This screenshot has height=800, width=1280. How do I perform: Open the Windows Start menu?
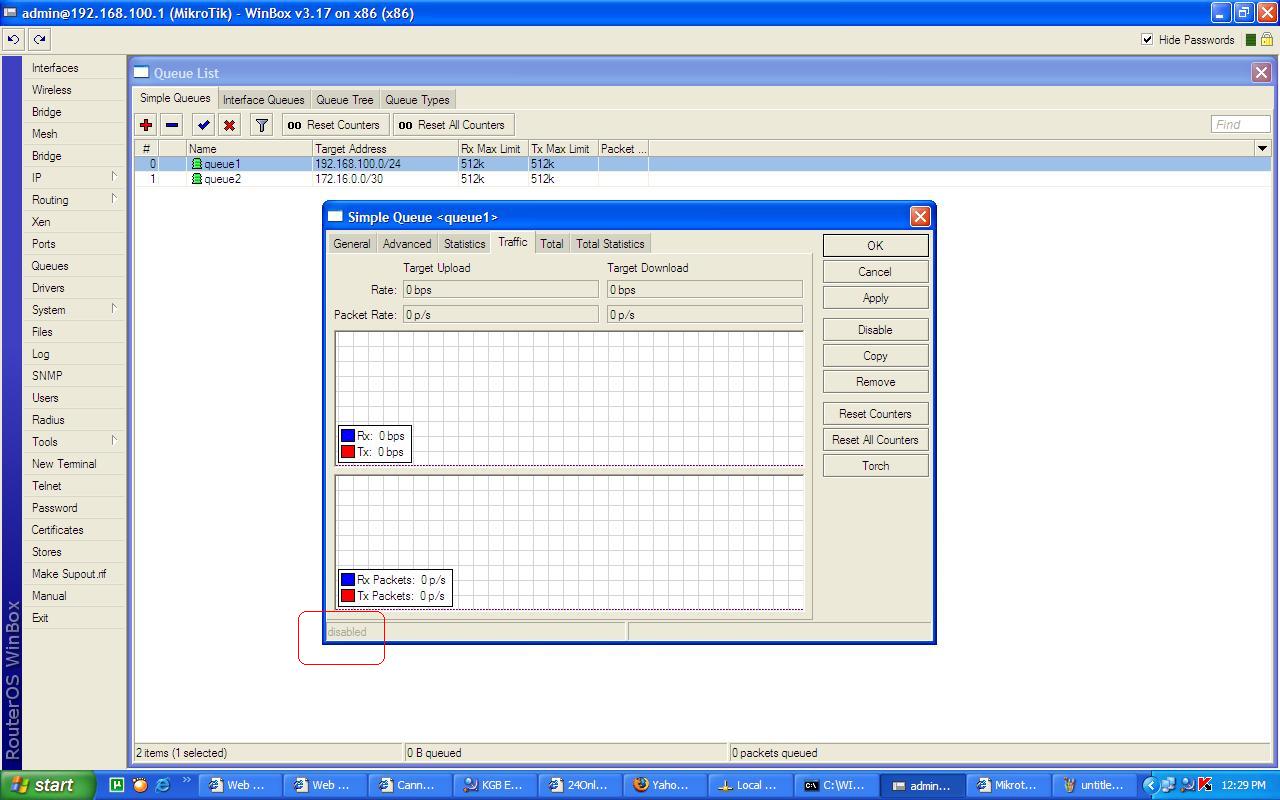48,785
